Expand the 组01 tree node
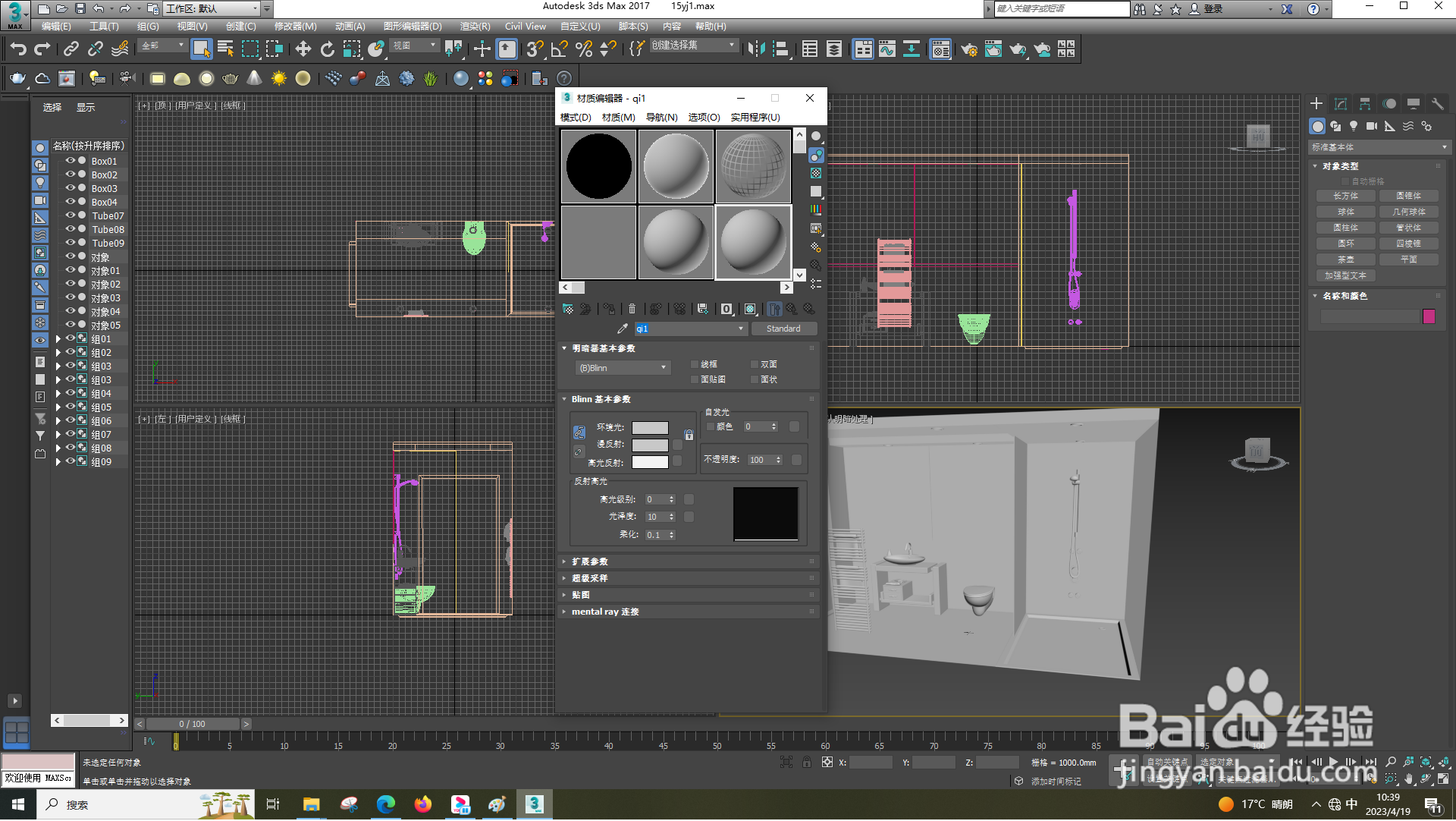 pos(58,339)
